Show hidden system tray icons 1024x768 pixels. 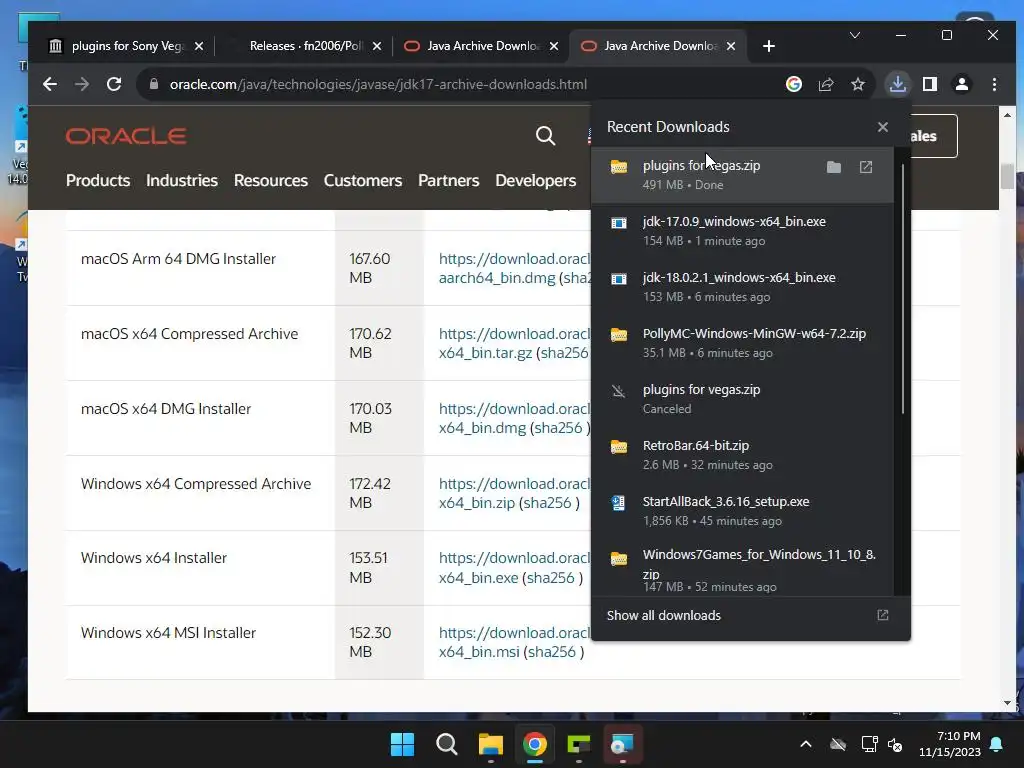tap(806, 744)
